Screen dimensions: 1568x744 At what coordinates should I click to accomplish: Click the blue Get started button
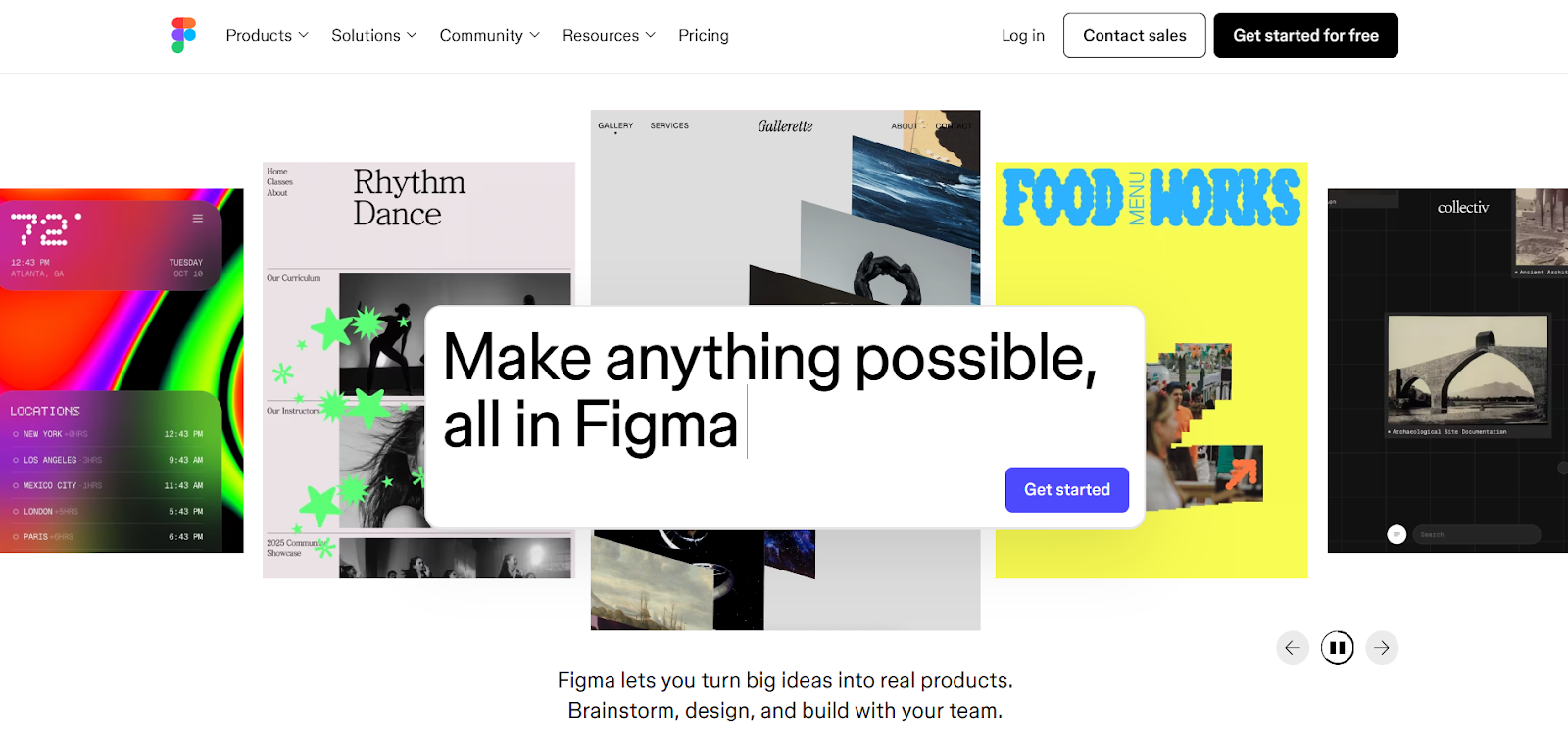1067,489
